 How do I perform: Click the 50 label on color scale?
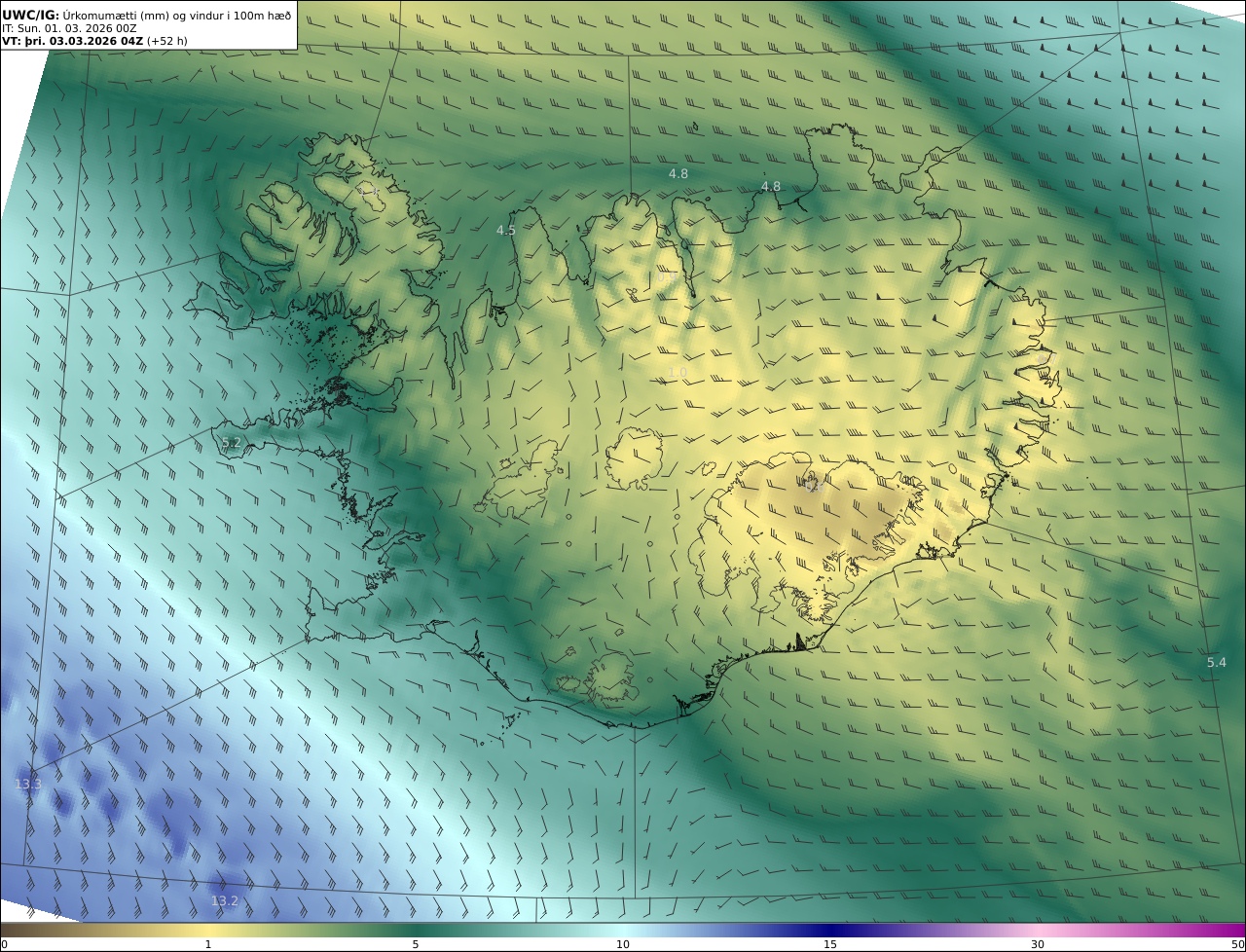[x=1237, y=944]
